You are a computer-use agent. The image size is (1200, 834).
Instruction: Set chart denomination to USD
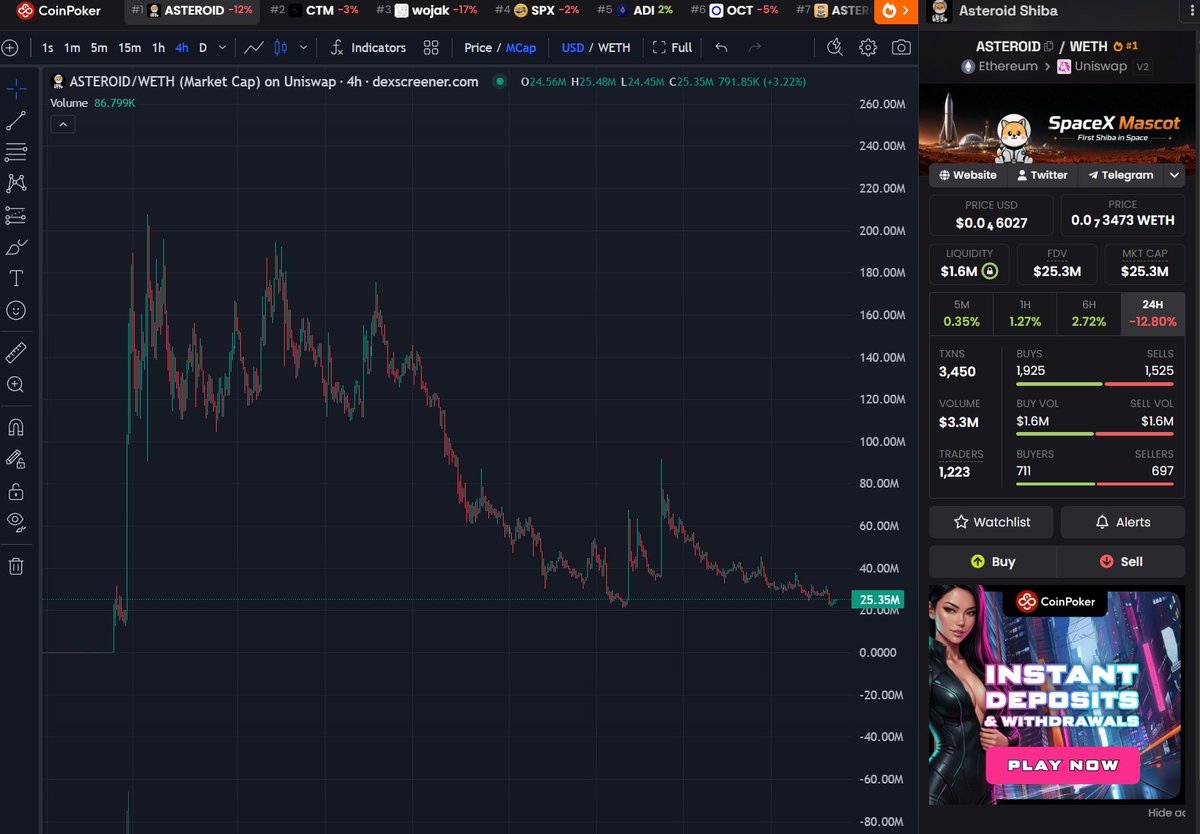[573, 47]
